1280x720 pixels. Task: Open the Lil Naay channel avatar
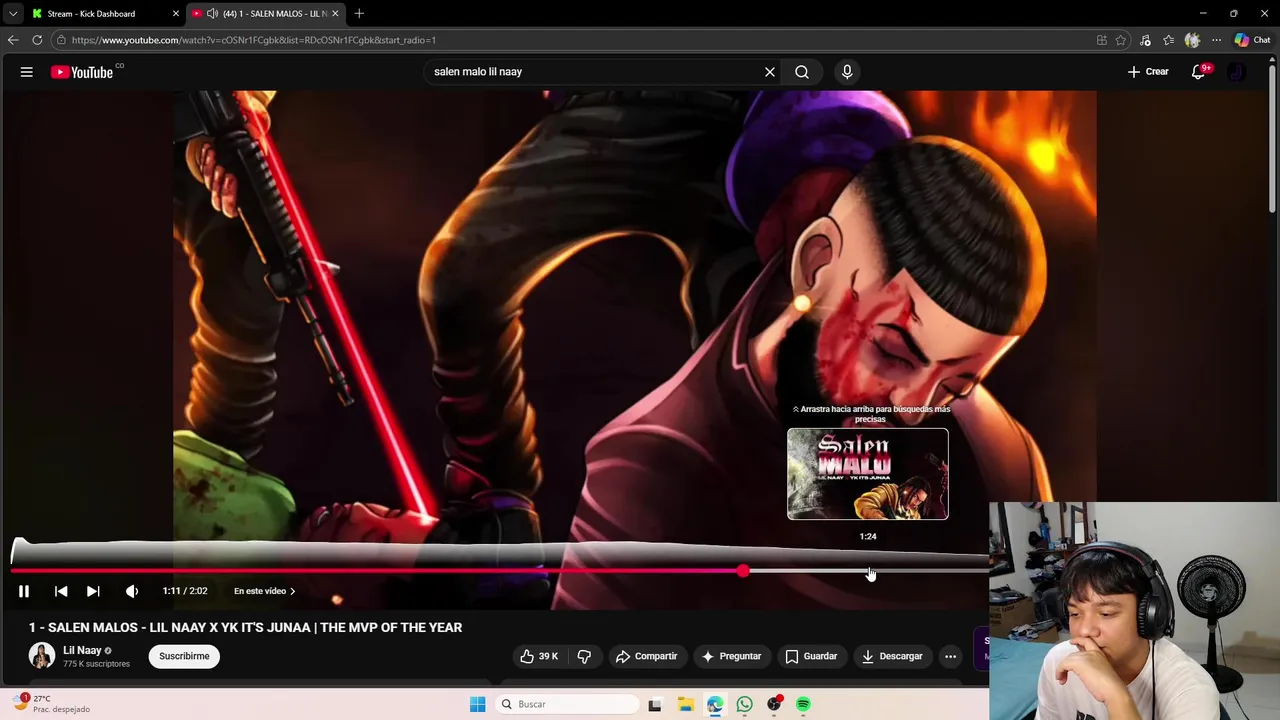[42, 656]
